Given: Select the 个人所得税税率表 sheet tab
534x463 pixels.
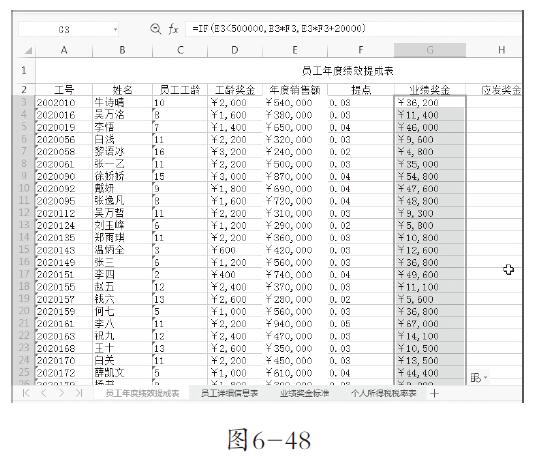Looking at the screenshot, I should click(x=384, y=393).
